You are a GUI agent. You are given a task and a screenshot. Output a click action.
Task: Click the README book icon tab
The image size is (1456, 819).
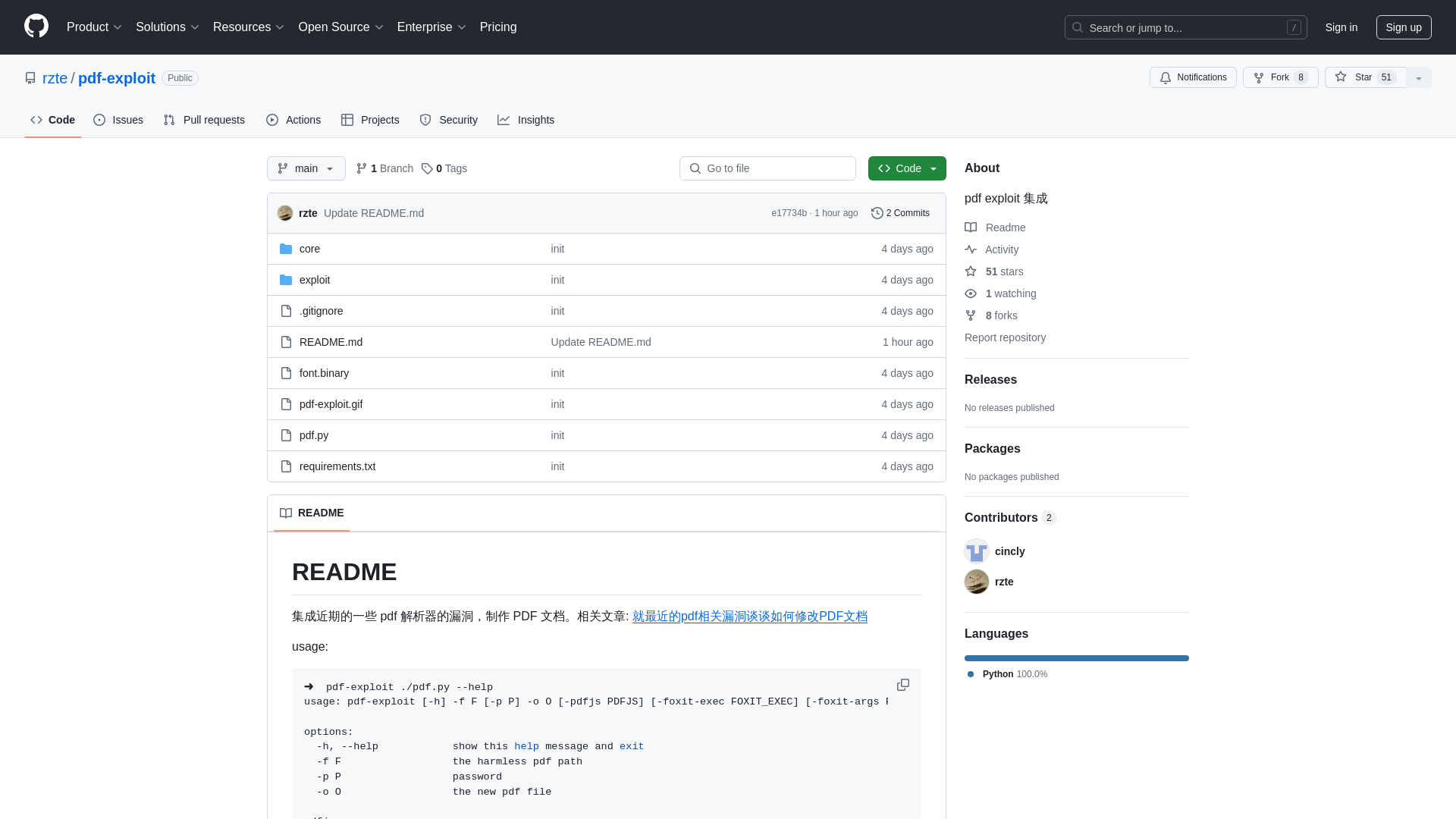tap(286, 513)
